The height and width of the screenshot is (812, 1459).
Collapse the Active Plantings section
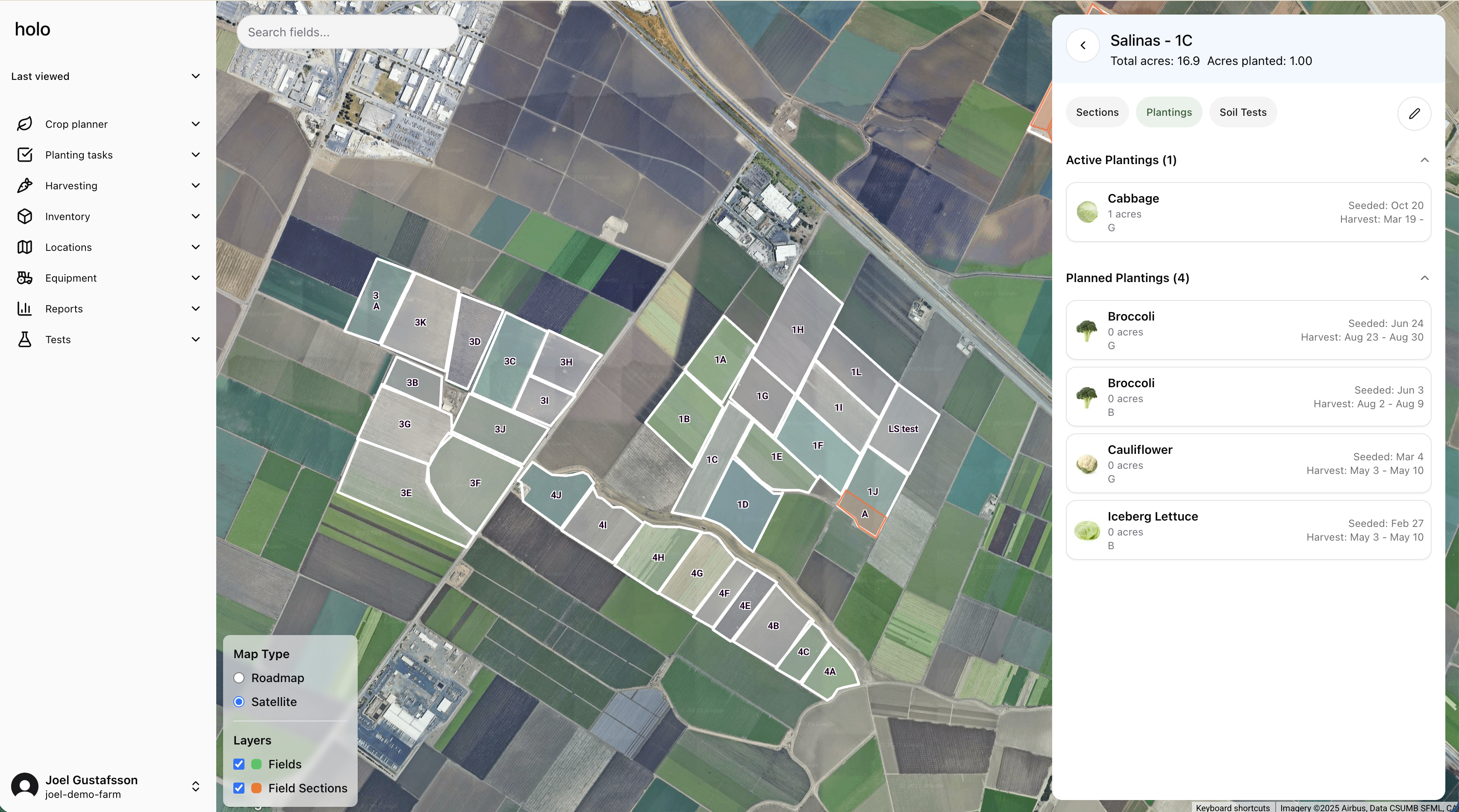coord(1424,160)
